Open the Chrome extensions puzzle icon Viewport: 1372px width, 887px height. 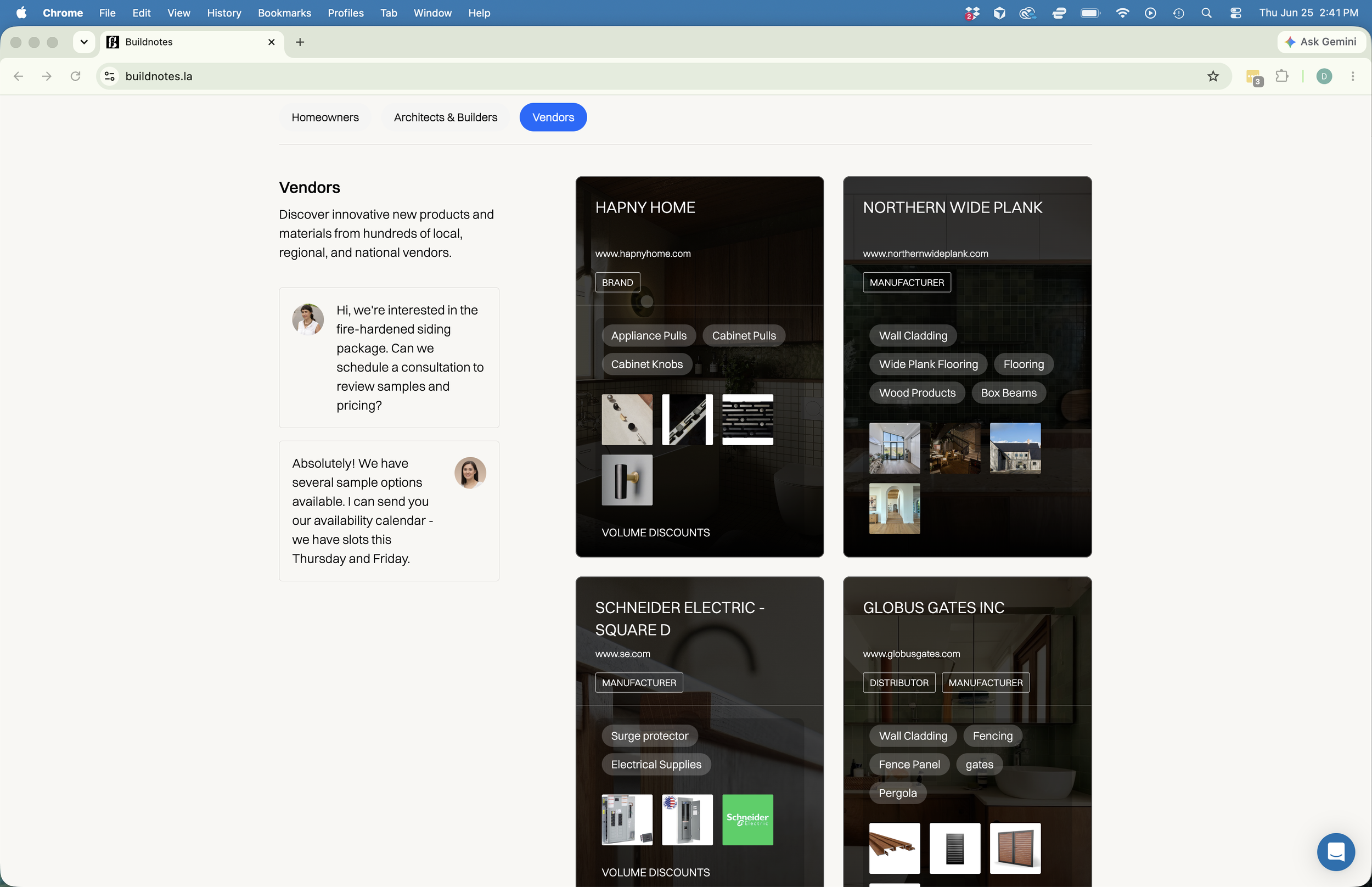[1281, 76]
